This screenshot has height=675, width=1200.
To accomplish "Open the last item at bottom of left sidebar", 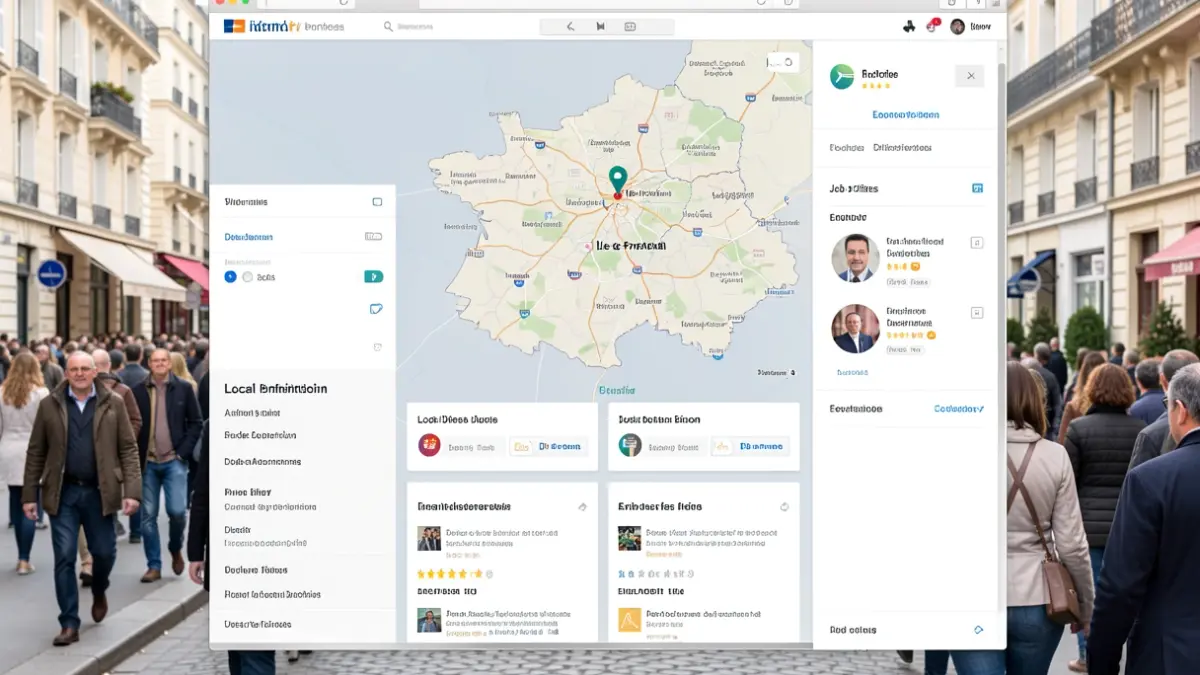I will point(257,624).
